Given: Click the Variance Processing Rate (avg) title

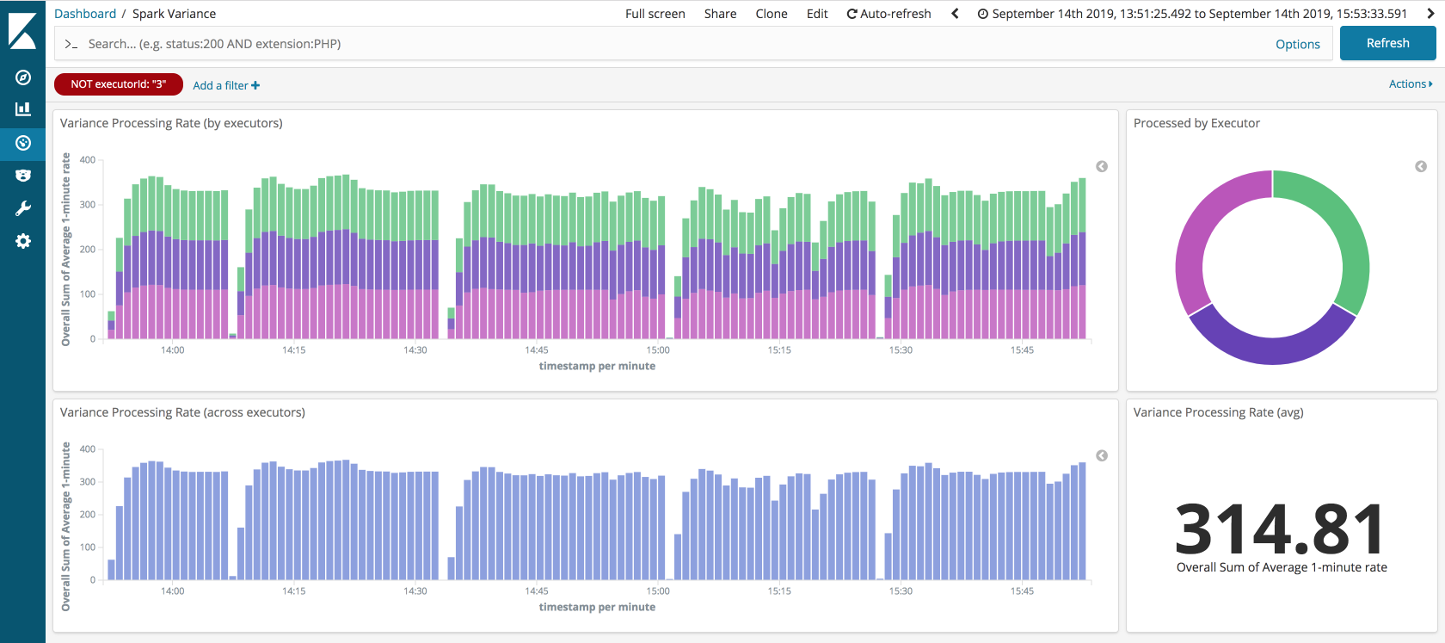Looking at the screenshot, I should (x=1218, y=412).
